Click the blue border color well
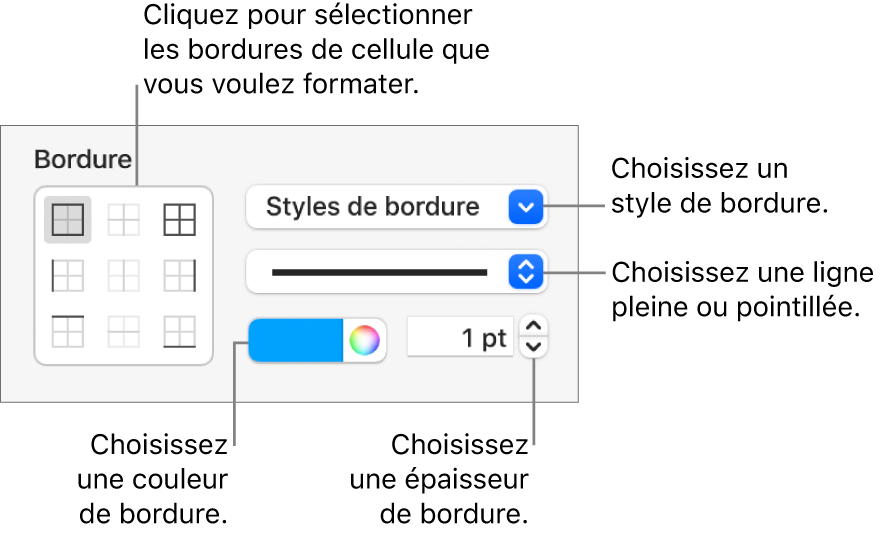This screenshot has height=540, width=888. point(296,340)
